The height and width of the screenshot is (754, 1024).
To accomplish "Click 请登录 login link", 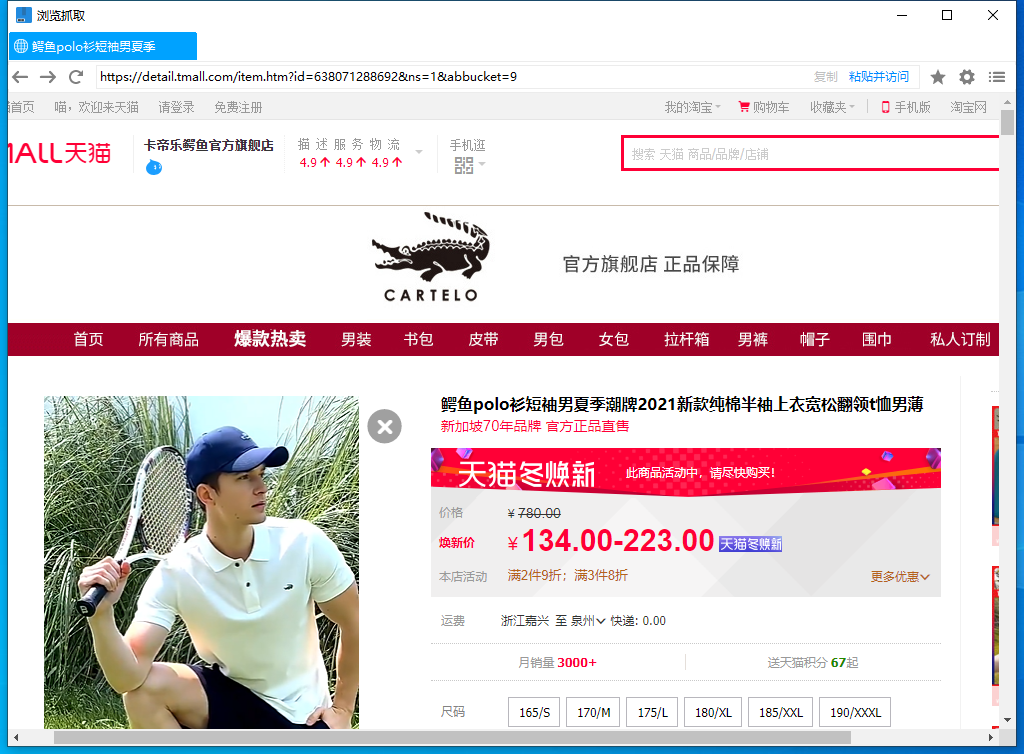I will point(176,107).
